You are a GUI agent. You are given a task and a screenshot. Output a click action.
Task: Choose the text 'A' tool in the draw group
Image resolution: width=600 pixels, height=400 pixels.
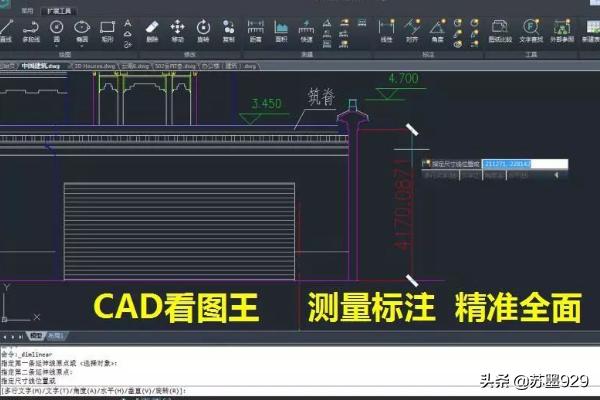pos(128,23)
